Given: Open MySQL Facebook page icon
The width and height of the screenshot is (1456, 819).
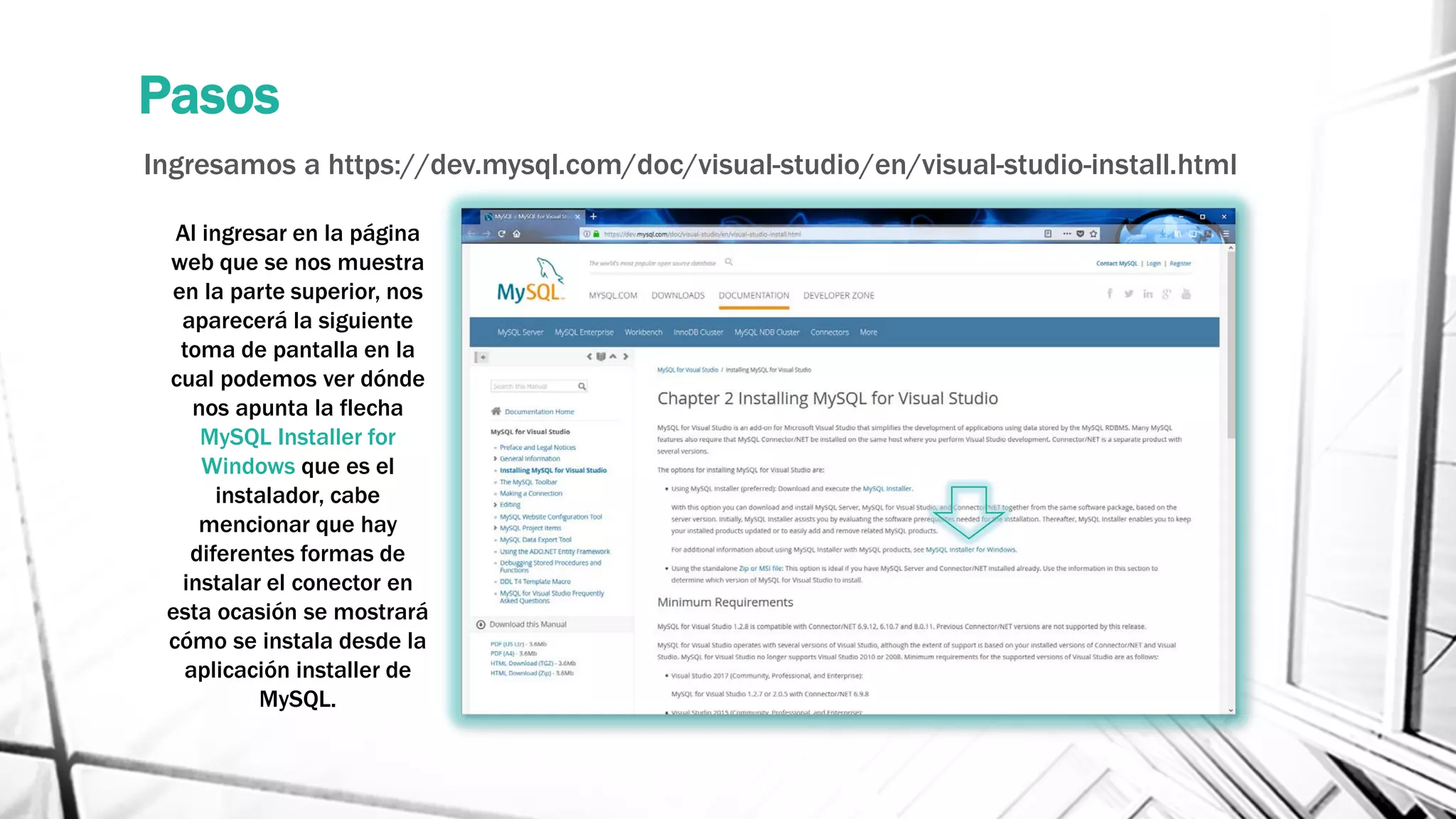Looking at the screenshot, I should point(1110,294).
